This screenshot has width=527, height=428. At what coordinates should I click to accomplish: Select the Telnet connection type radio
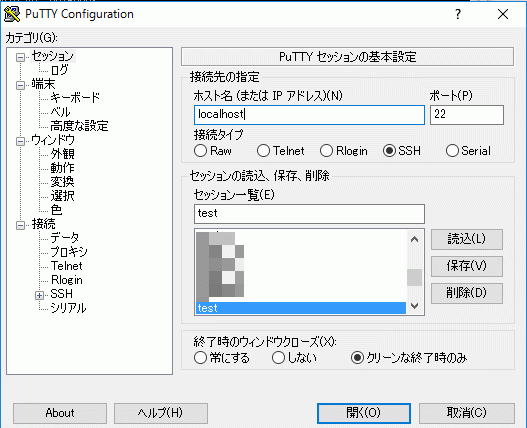click(x=263, y=151)
